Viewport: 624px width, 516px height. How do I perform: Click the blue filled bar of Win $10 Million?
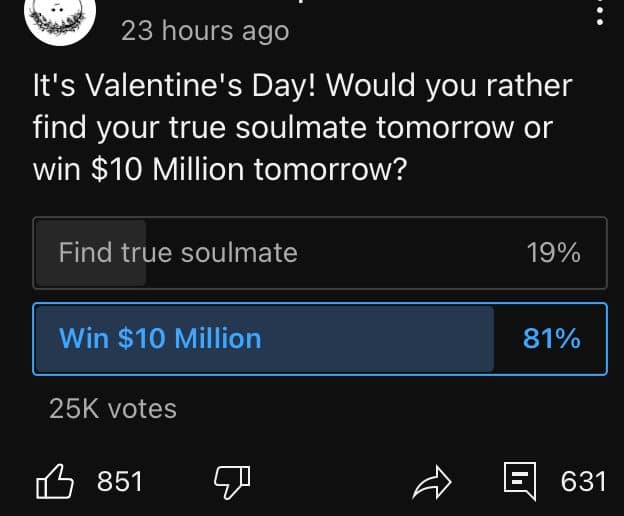tap(400, 338)
